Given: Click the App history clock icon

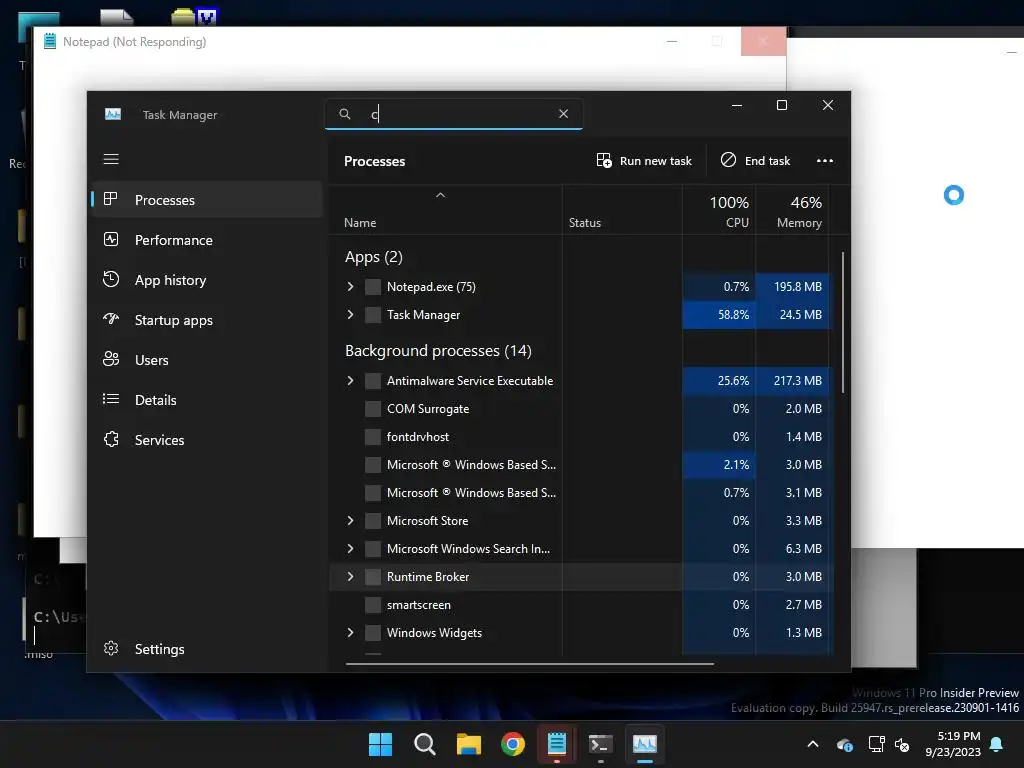Looking at the screenshot, I should coord(111,280).
